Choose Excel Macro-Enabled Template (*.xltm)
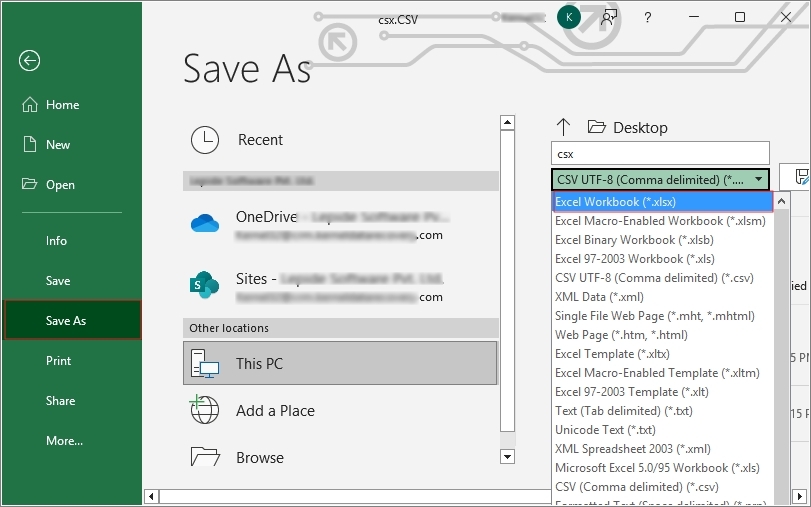 click(663, 373)
